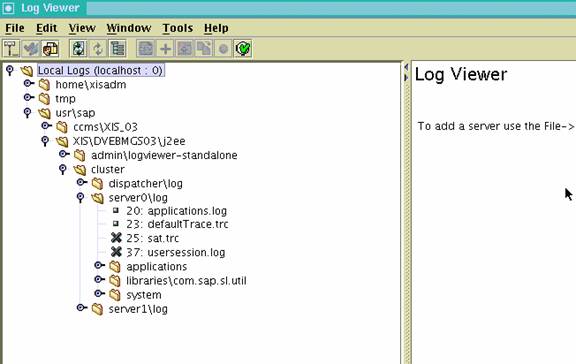Click the connect-to-server toolbar icon, first in toolbar
The image size is (576, 364).
coord(11,48)
